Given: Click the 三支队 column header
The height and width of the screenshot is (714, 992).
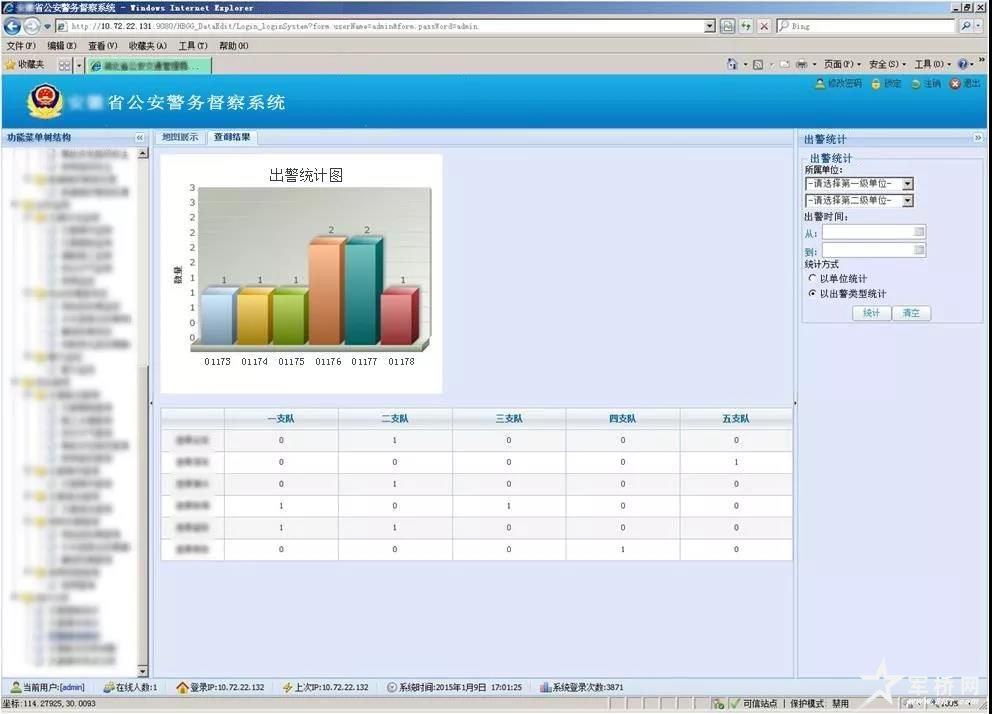Looking at the screenshot, I should [509, 419].
